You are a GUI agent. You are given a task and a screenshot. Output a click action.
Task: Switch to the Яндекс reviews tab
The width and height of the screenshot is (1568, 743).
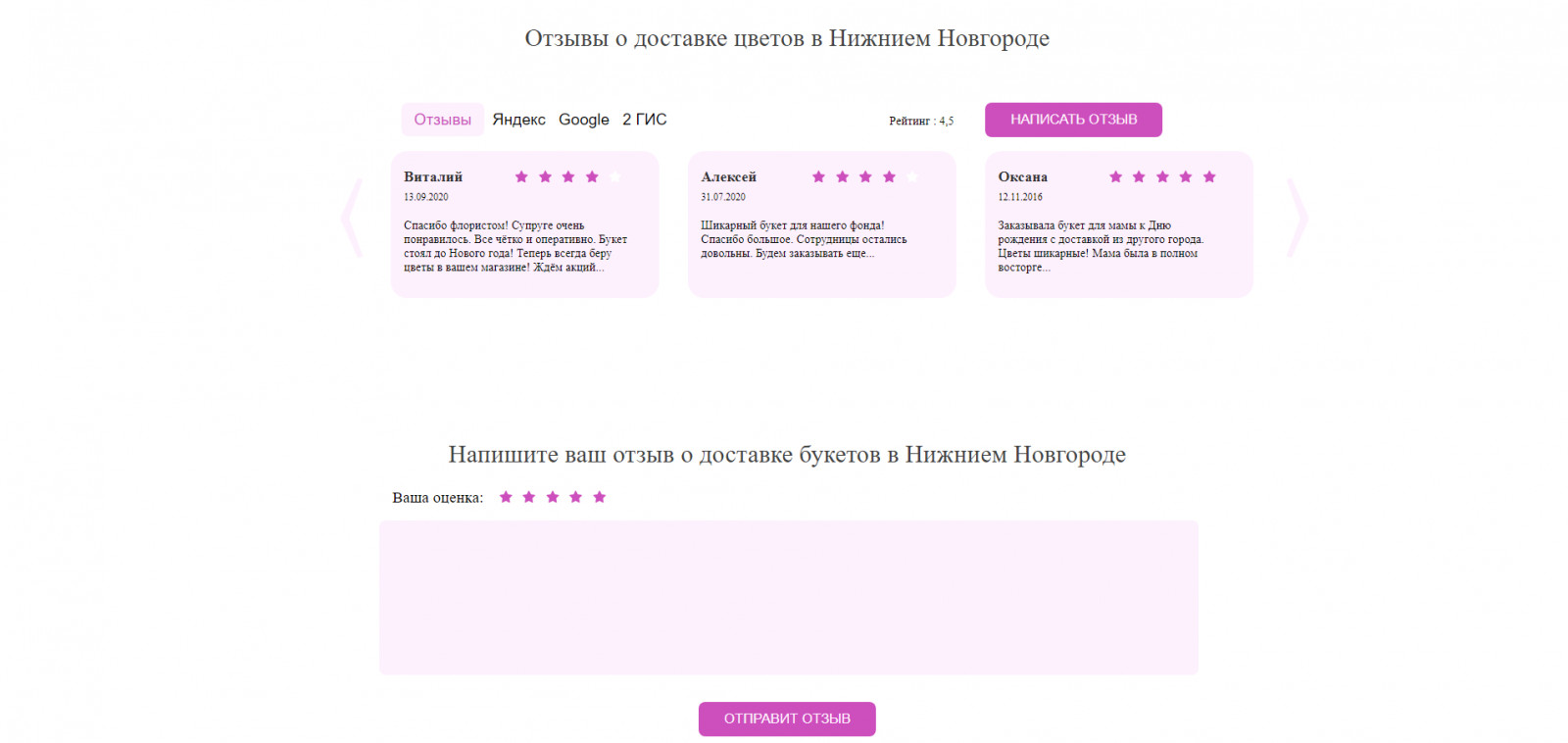[x=518, y=120]
